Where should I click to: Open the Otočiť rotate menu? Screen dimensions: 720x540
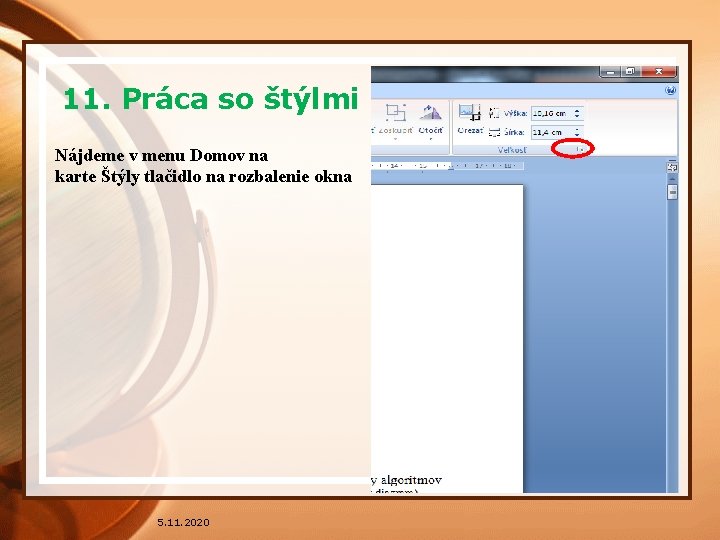click(x=430, y=122)
